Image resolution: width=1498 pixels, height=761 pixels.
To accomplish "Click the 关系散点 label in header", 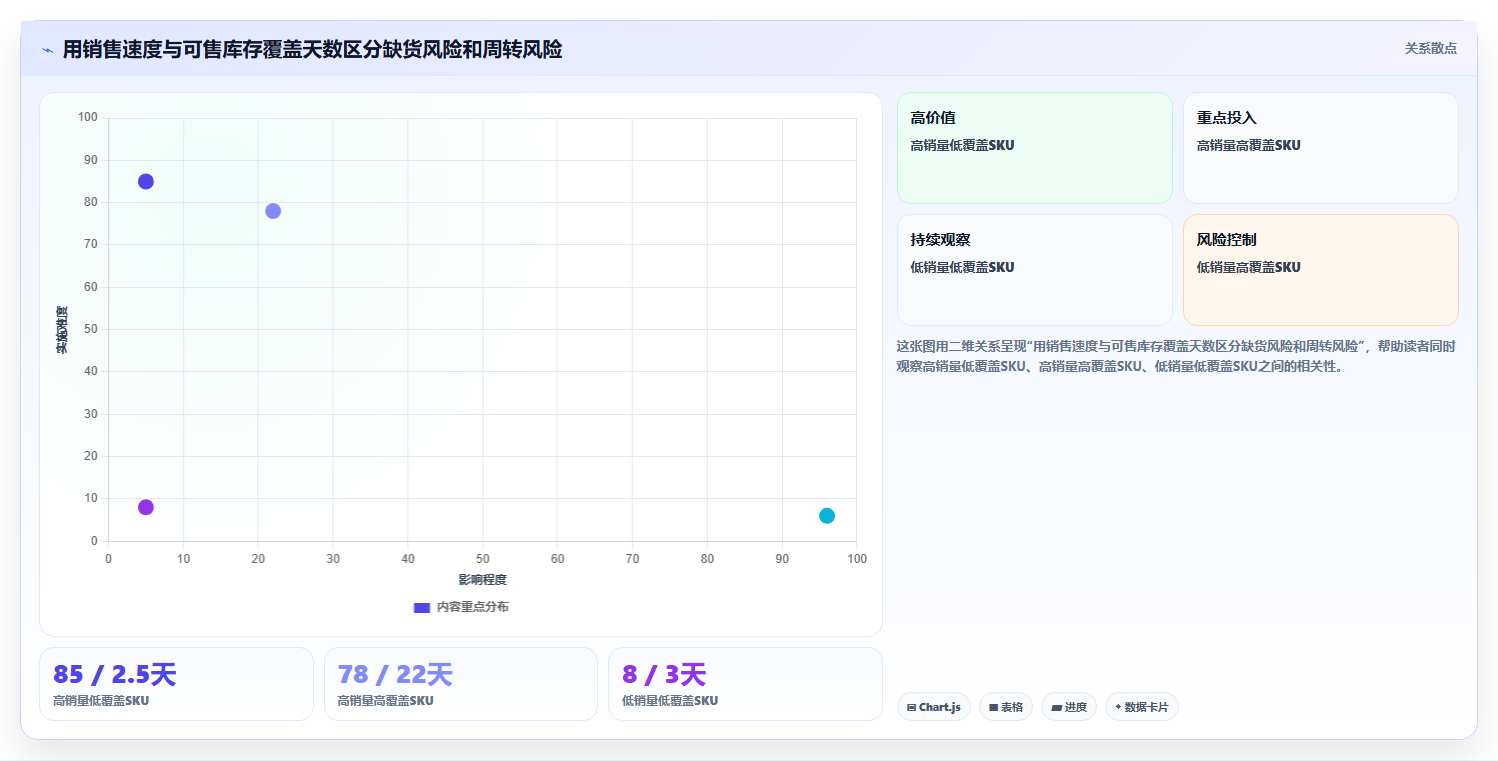I will coord(1431,48).
